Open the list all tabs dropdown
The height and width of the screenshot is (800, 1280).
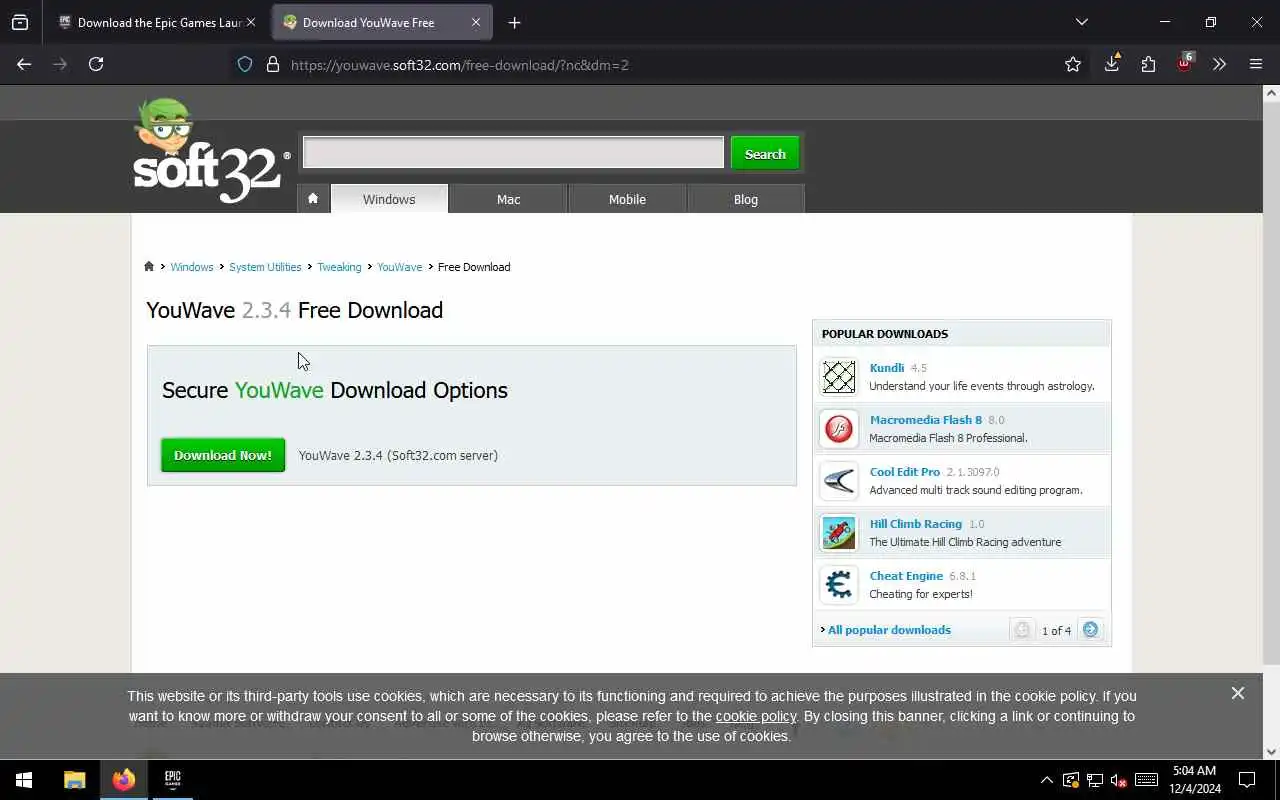pyautogui.click(x=1081, y=22)
